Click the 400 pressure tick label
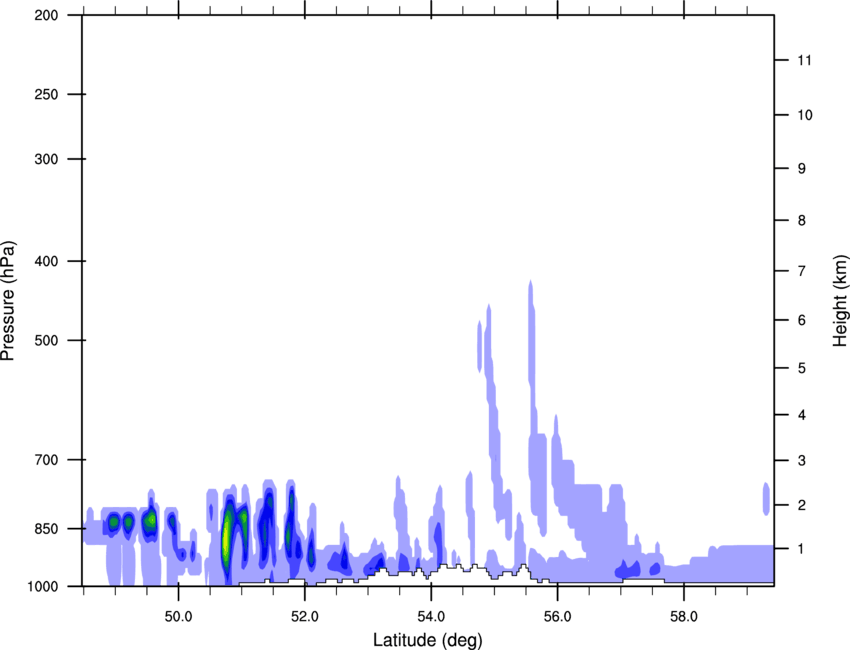Image resolution: width=850 pixels, height=650 pixels. (46, 261)
